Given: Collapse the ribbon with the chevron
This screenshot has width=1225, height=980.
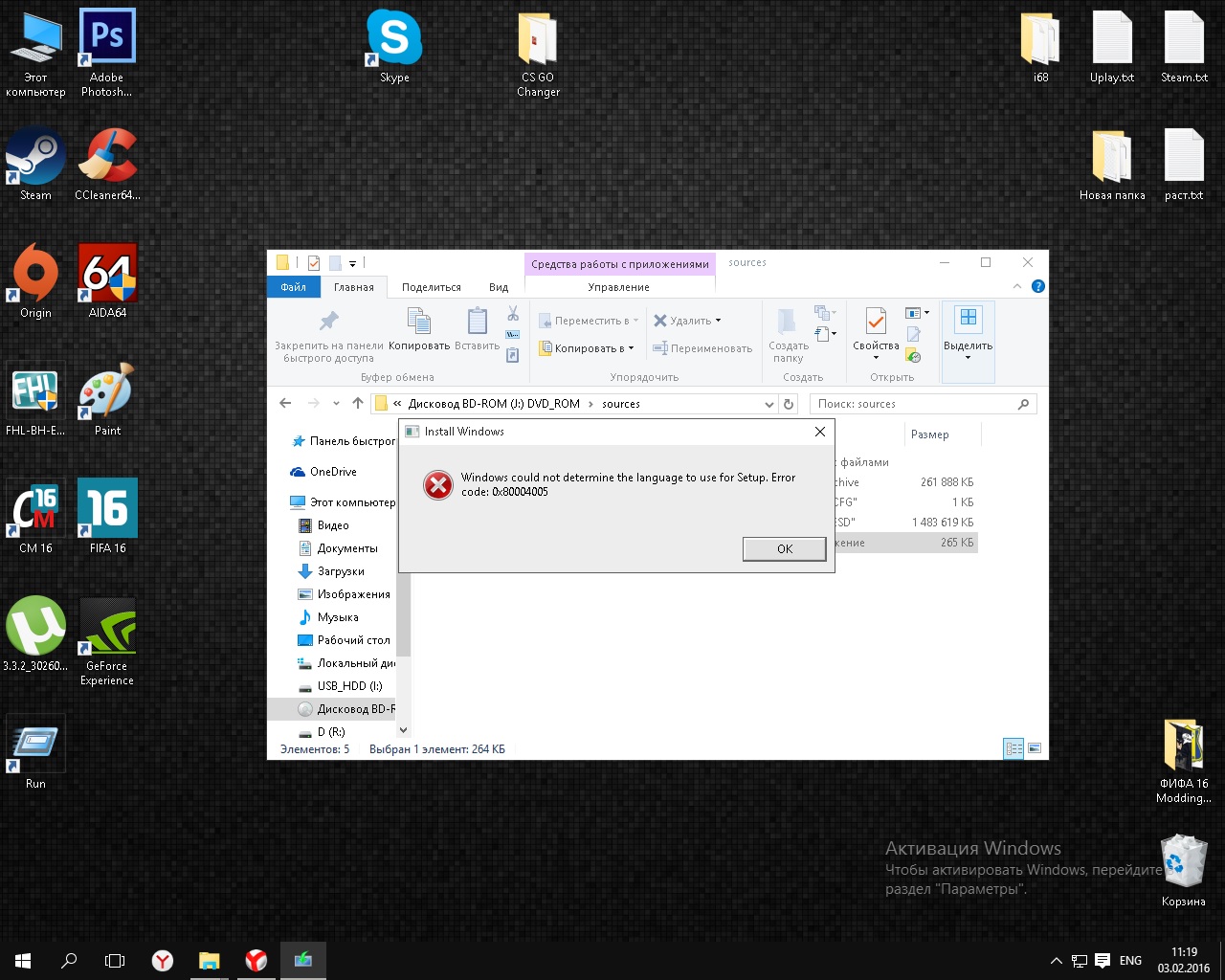Looking at the screenshot, I should (1016, 287).
